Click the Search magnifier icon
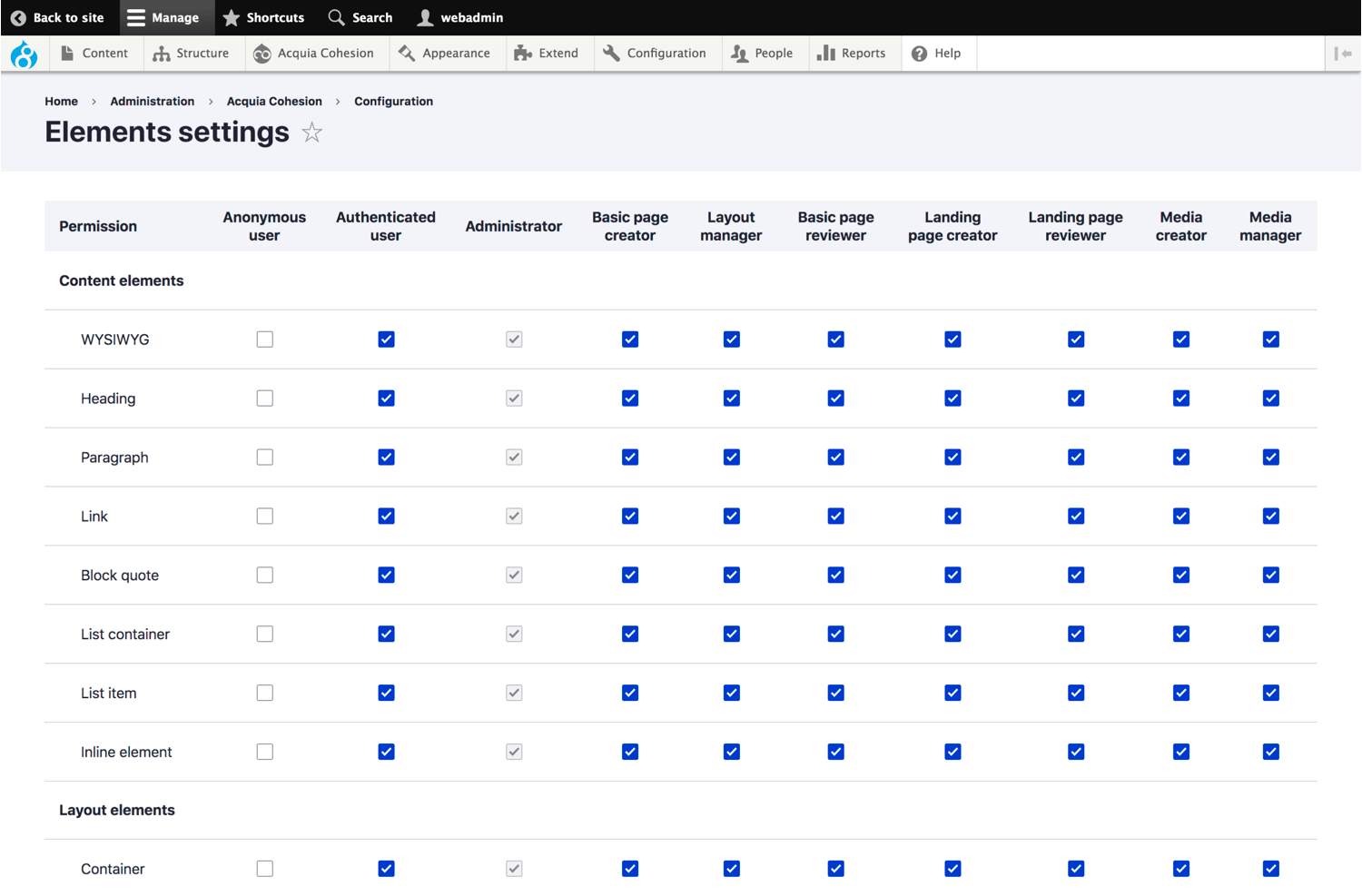This screenshot has height=896, width=1362. (336, 18)
